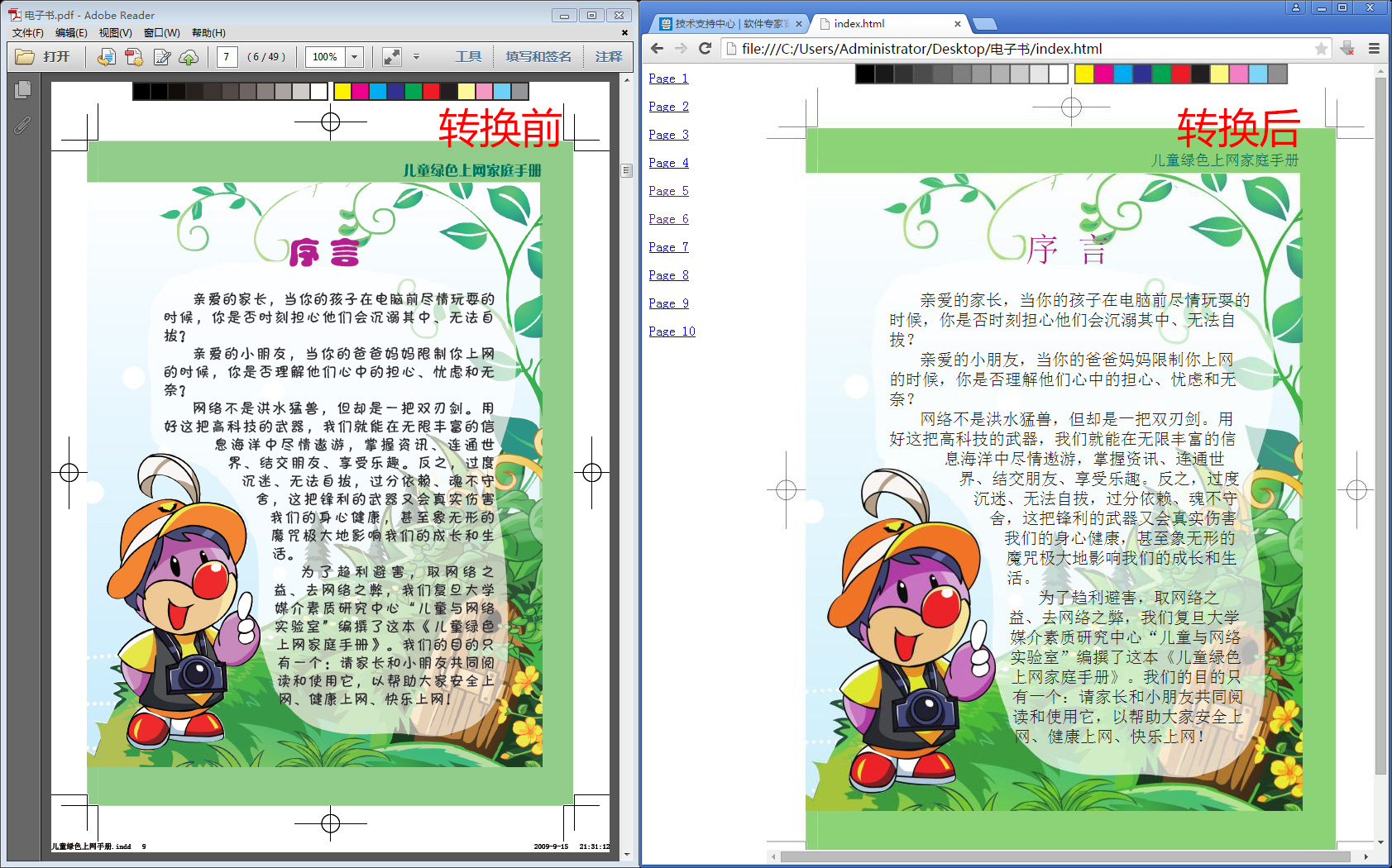Open the zoom percentage dropdown arrow
Viewport: 1392px width, 868px height.
click(x=355, y=56)
